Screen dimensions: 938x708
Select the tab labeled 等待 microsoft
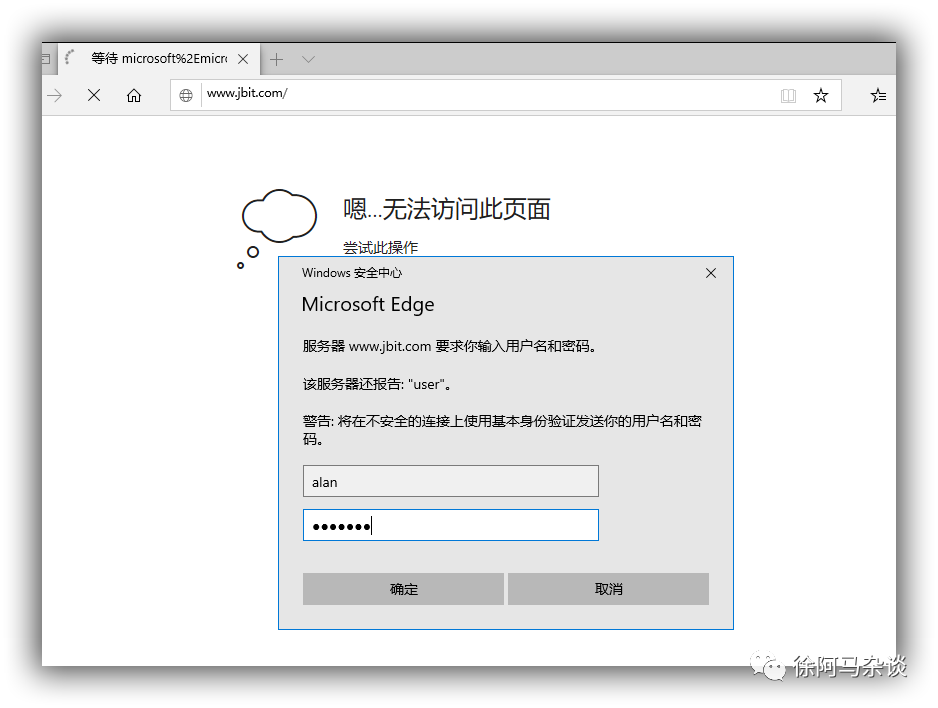click(159, 59)
